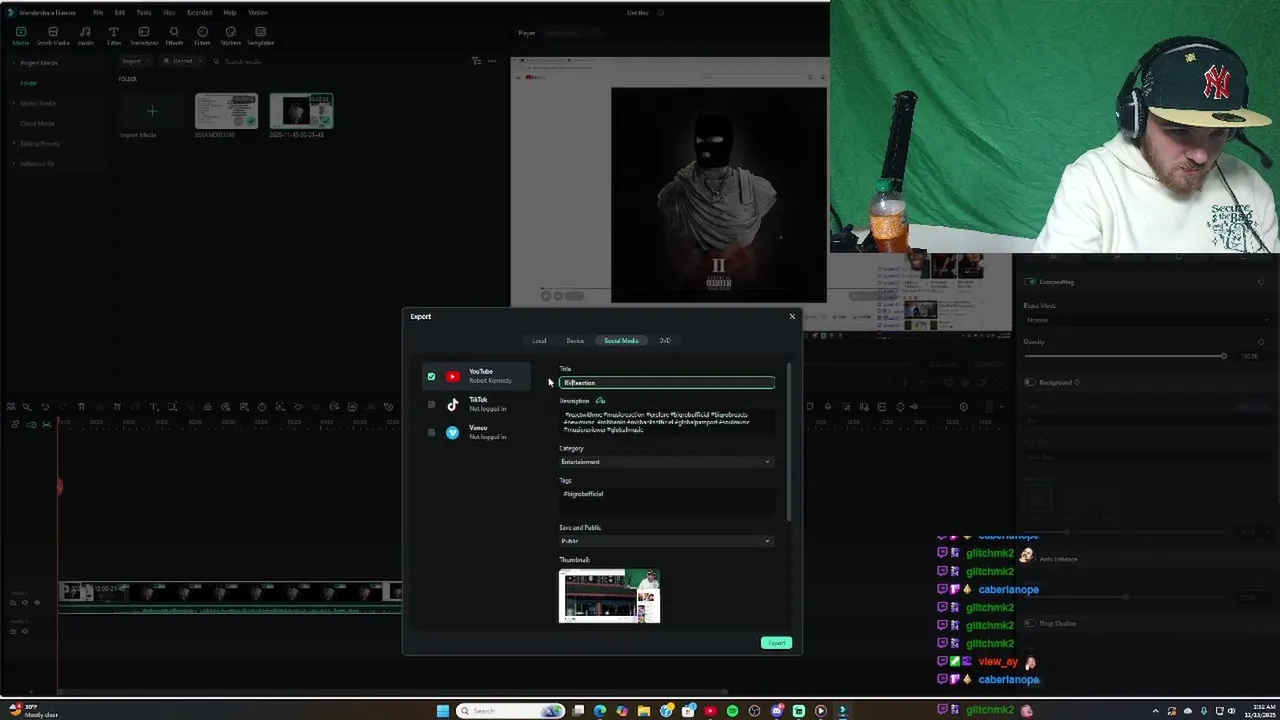This screenshot has height=720, width=1280.
Task: Click the YouTube logo in Export dialog
Action: [453, 376]
